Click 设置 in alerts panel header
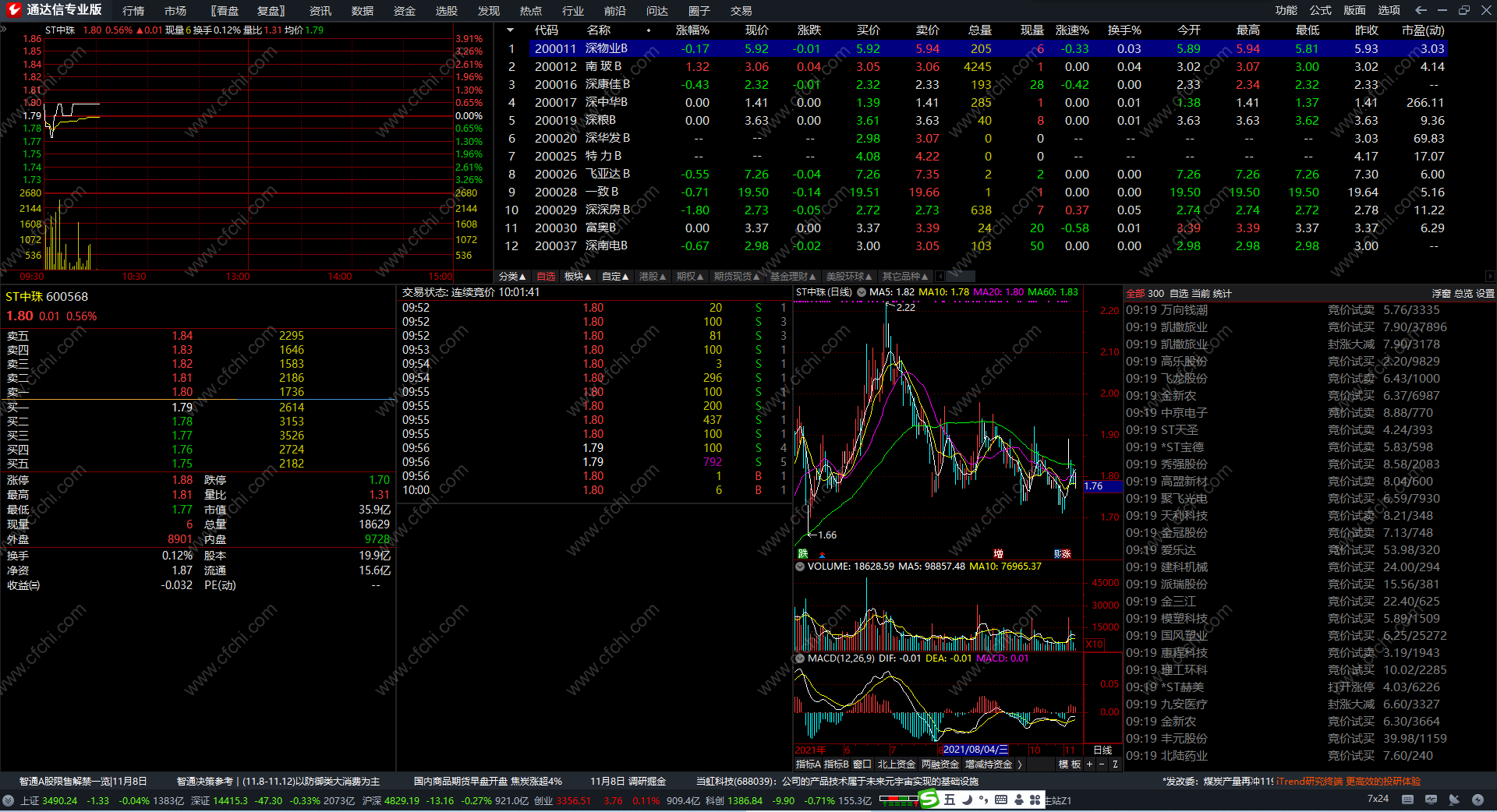The image size is (1497, 812). coord(1485,294)
